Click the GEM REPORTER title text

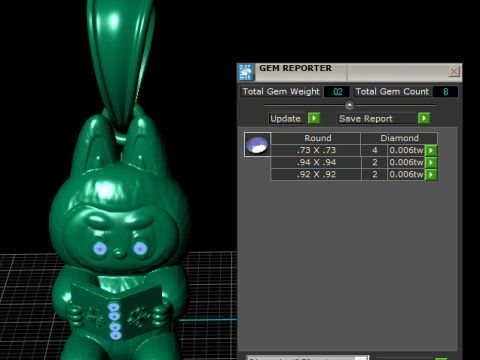pyautogui.click(x=295, y=68)
